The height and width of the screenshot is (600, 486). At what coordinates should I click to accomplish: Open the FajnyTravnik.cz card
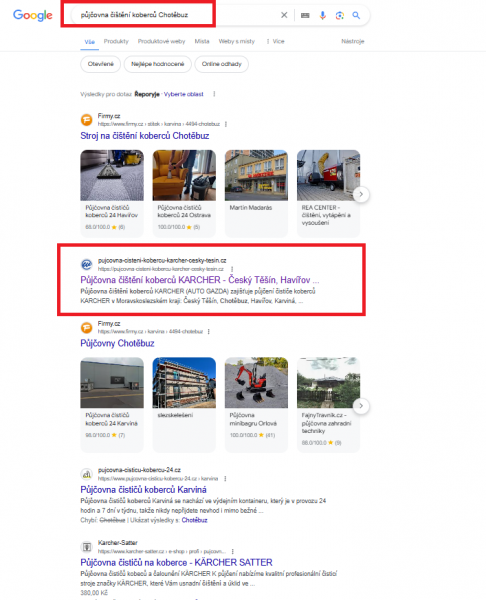tap(328, 404)
